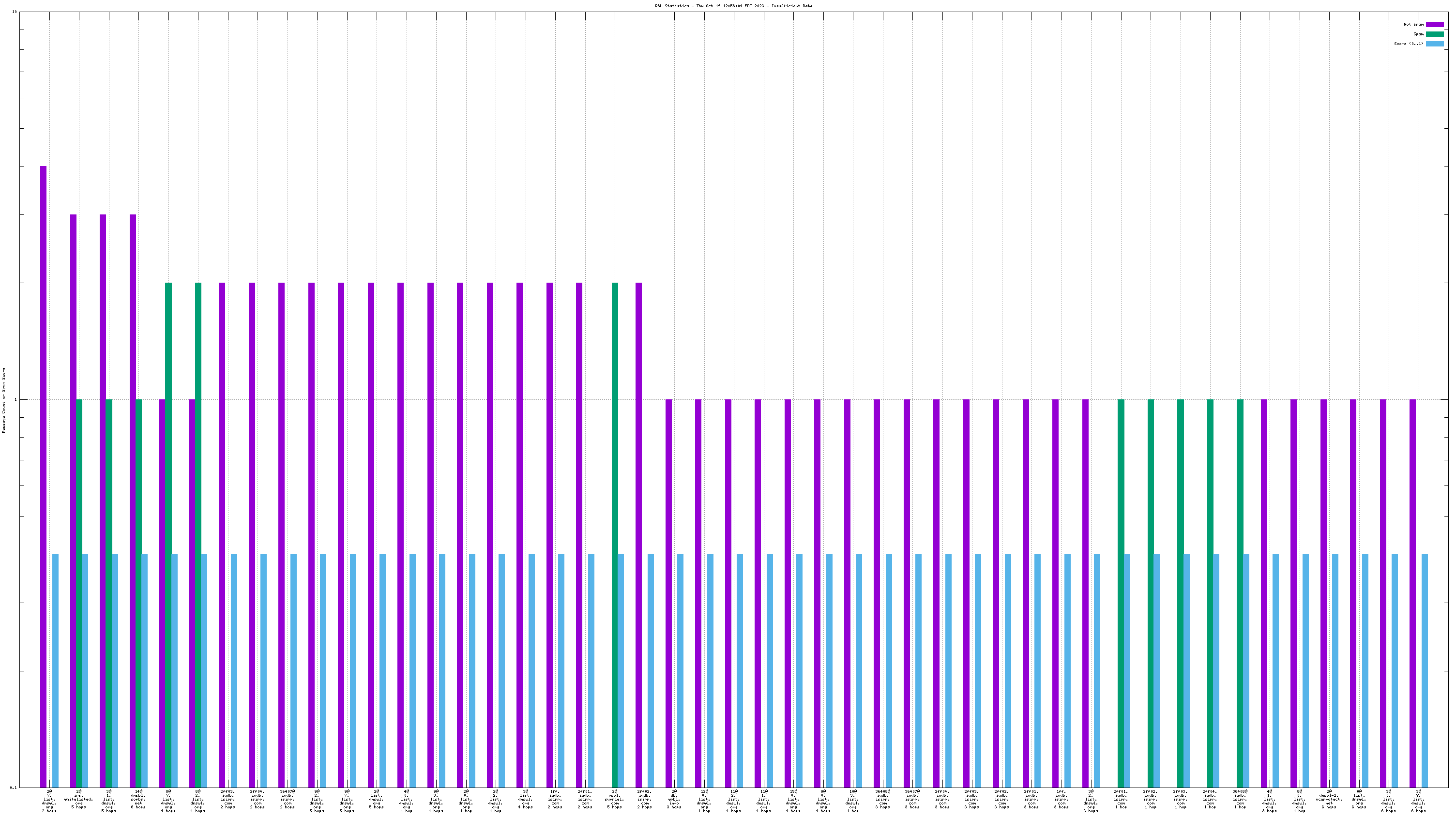Screen dimensions: 1456x819
Task: Click the 'Not Spam' legend label
Action: 1413,24
